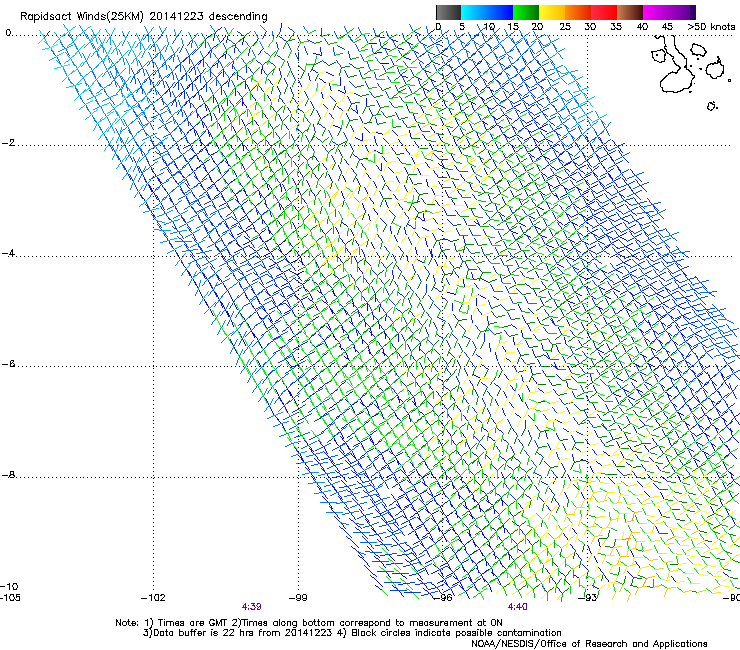Click the brown 35-40 knots legend color

(x=629, y=12)
